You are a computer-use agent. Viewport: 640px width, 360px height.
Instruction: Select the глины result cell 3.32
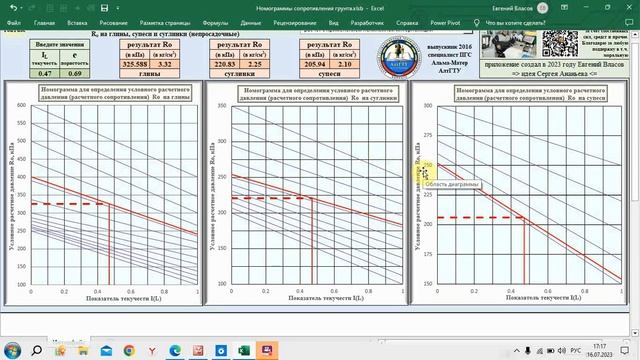pos(164,64)
